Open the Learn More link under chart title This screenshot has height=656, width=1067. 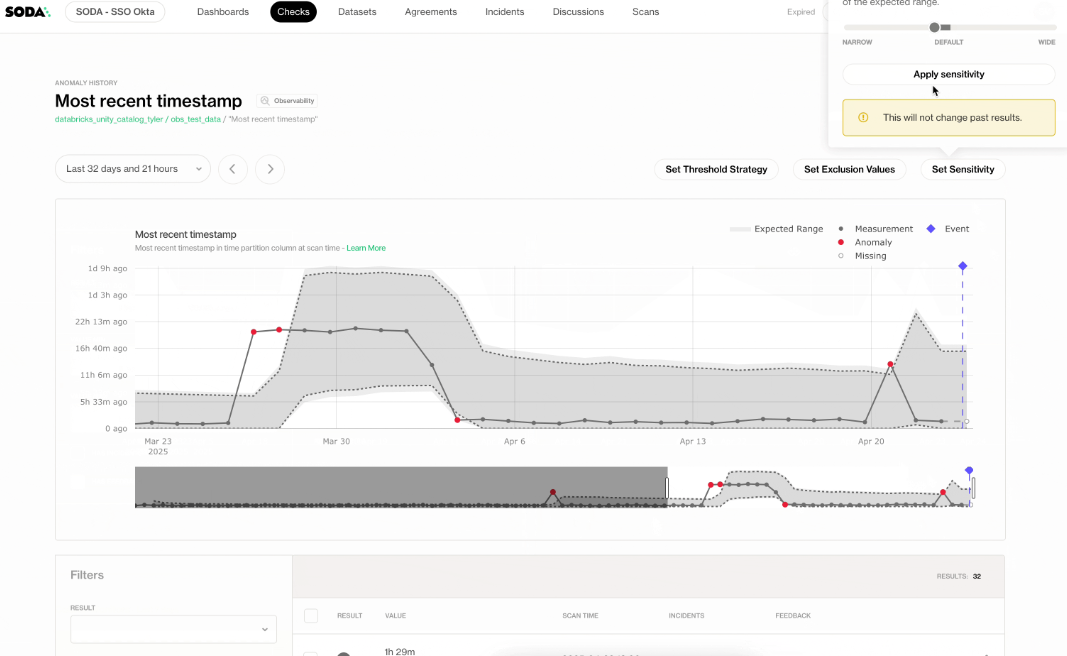[366, 248]
